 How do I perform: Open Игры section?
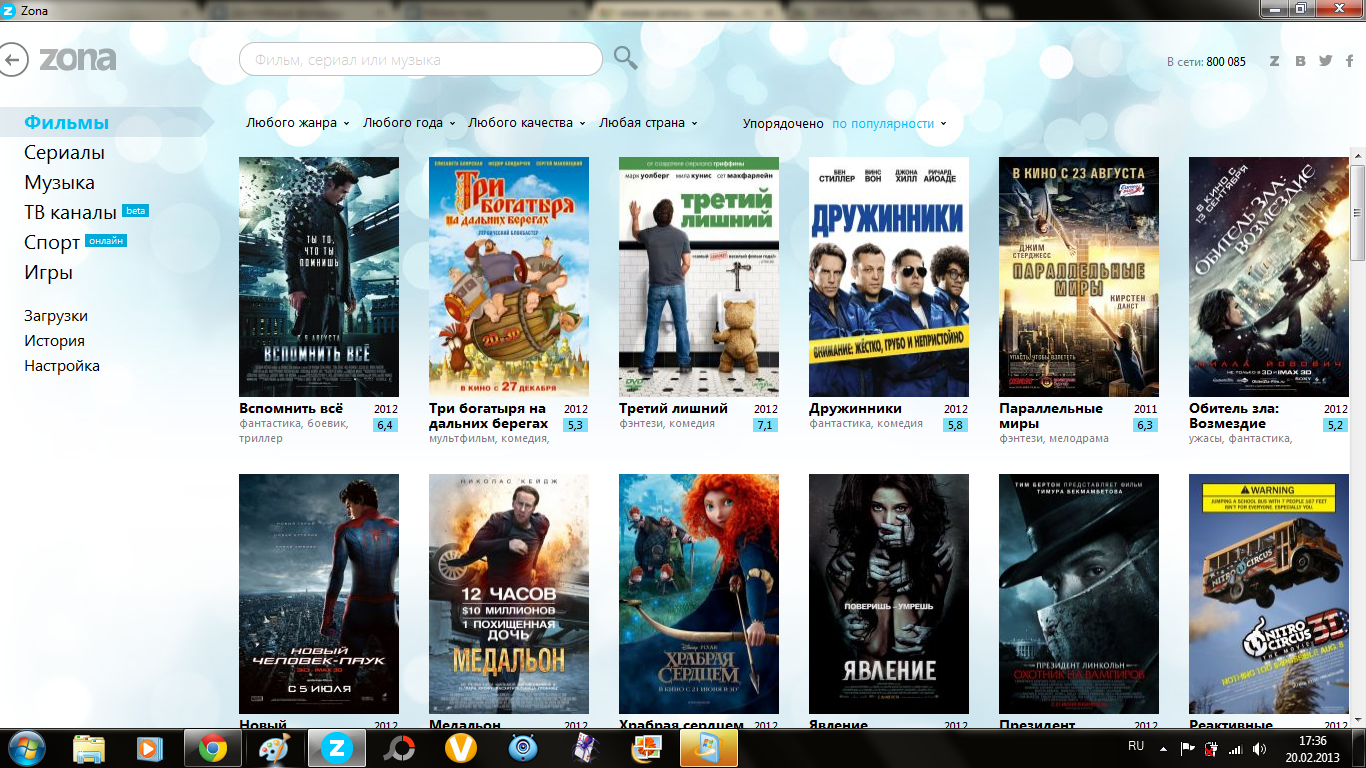click(49, 273)
